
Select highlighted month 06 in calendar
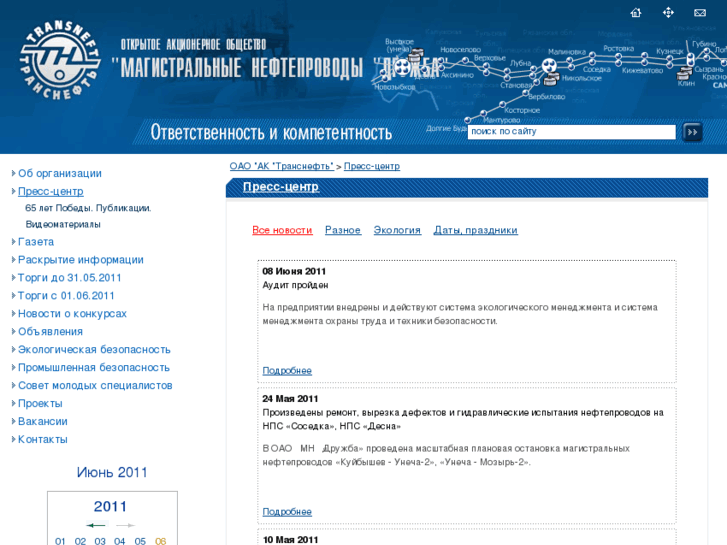pyautogui.click(x=160, y=541)
